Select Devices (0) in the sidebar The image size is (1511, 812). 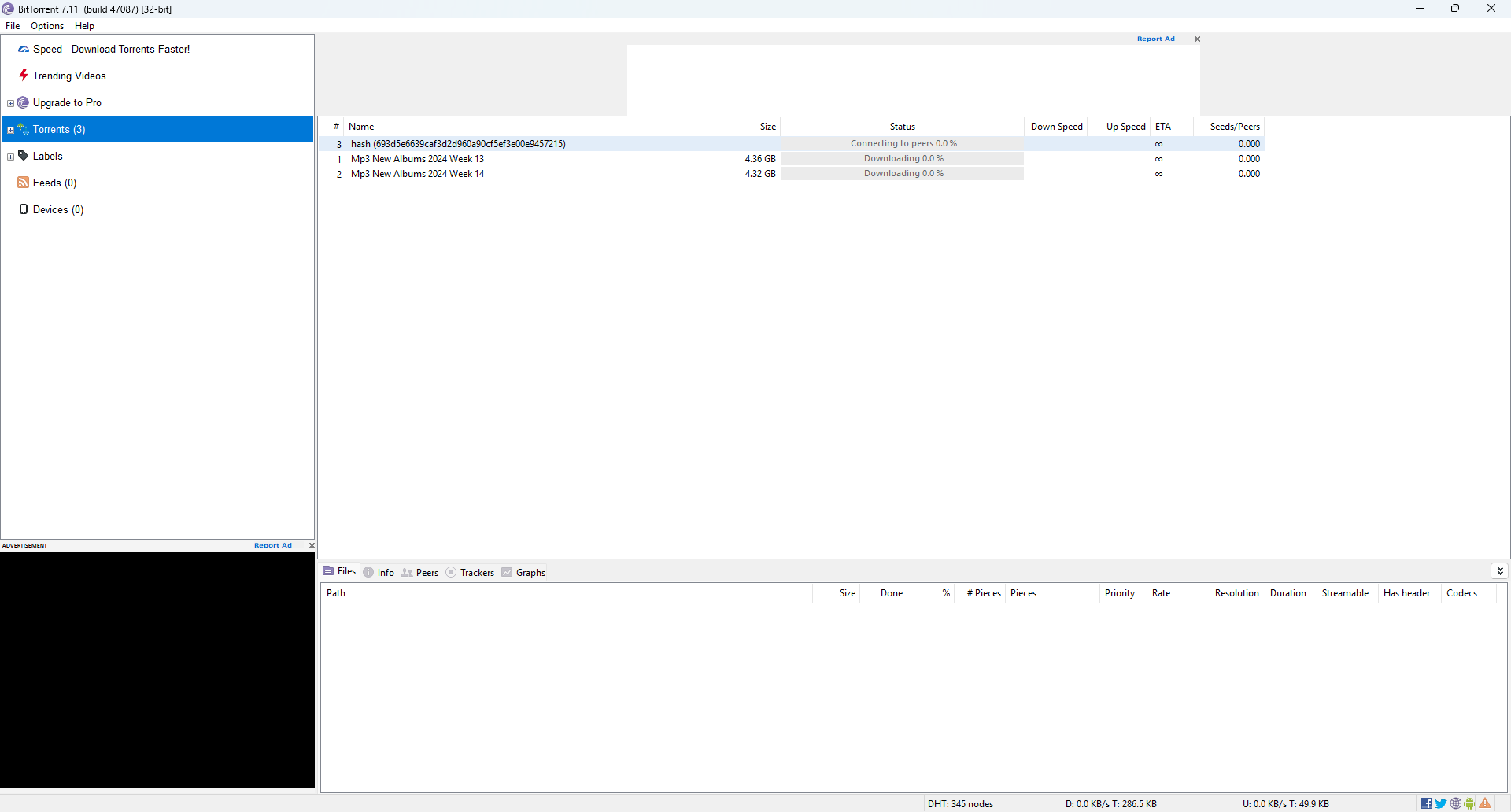coord(57,210)
